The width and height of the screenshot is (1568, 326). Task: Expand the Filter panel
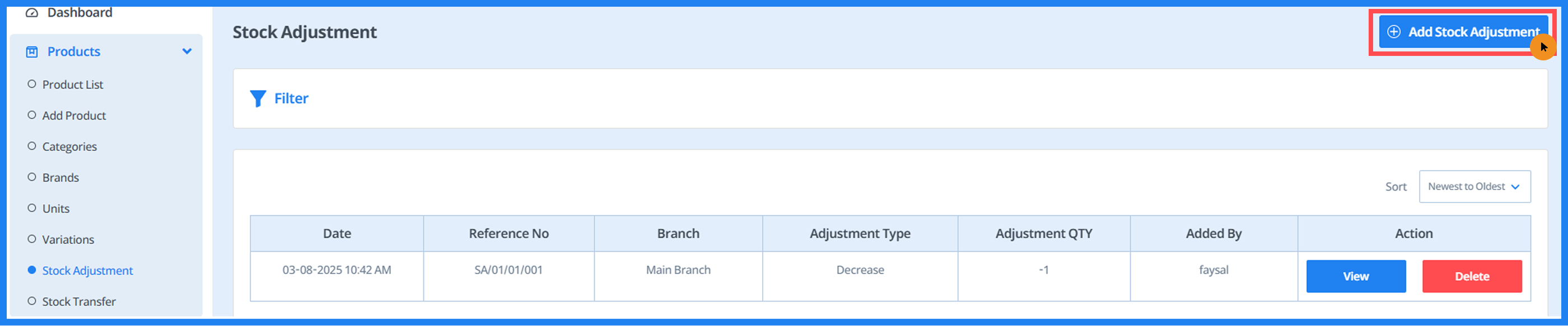coord(291,98)
